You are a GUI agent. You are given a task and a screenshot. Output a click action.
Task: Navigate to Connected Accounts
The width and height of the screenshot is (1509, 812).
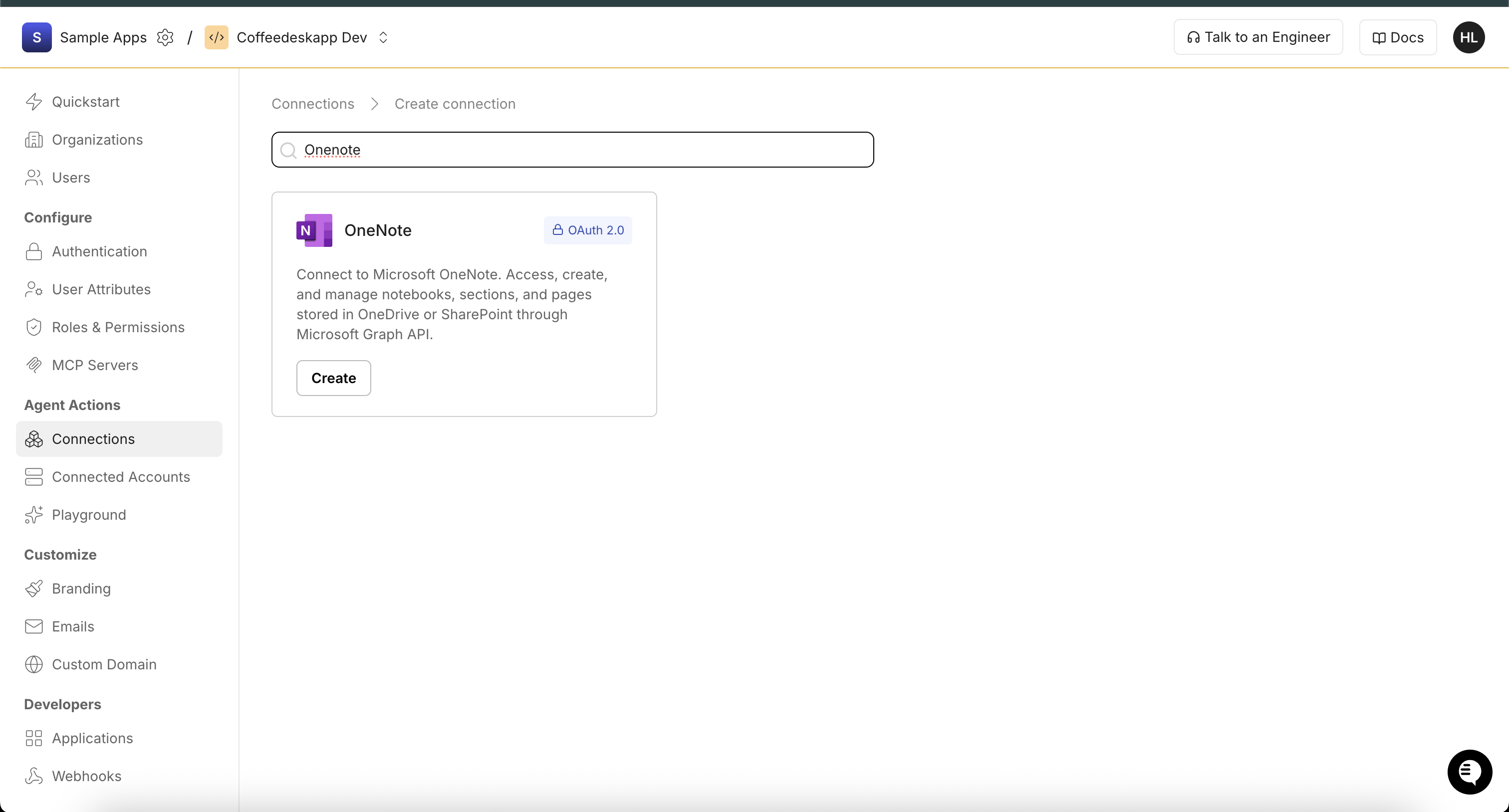click(x=121, y=476)
